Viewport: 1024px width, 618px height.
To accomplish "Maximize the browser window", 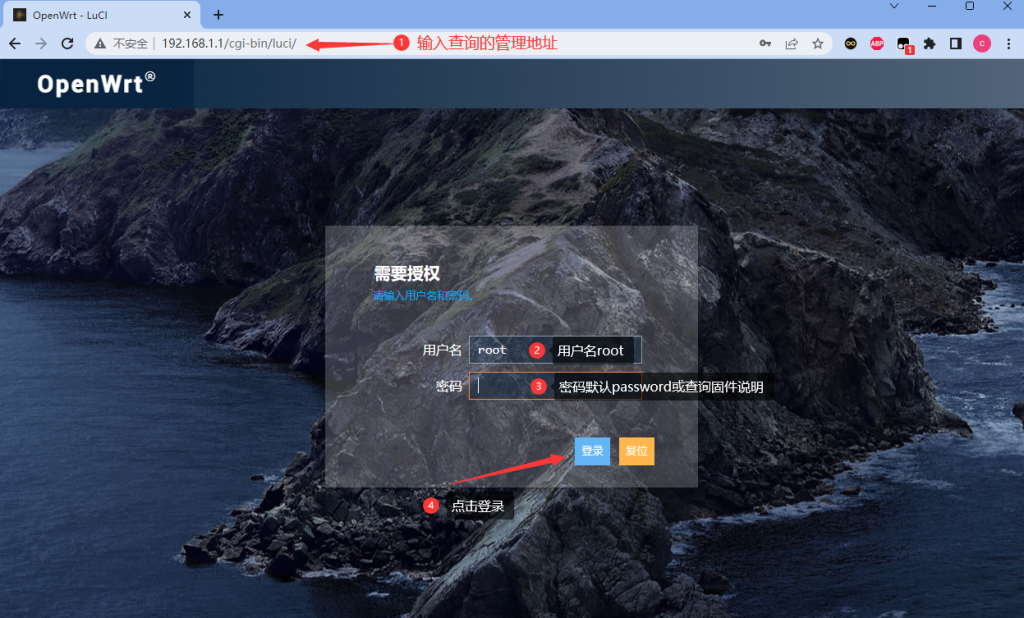I will pos(970,6).
